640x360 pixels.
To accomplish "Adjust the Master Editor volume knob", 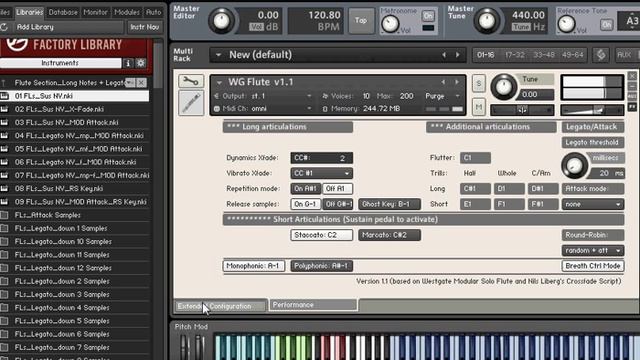I will click(221, 20).
